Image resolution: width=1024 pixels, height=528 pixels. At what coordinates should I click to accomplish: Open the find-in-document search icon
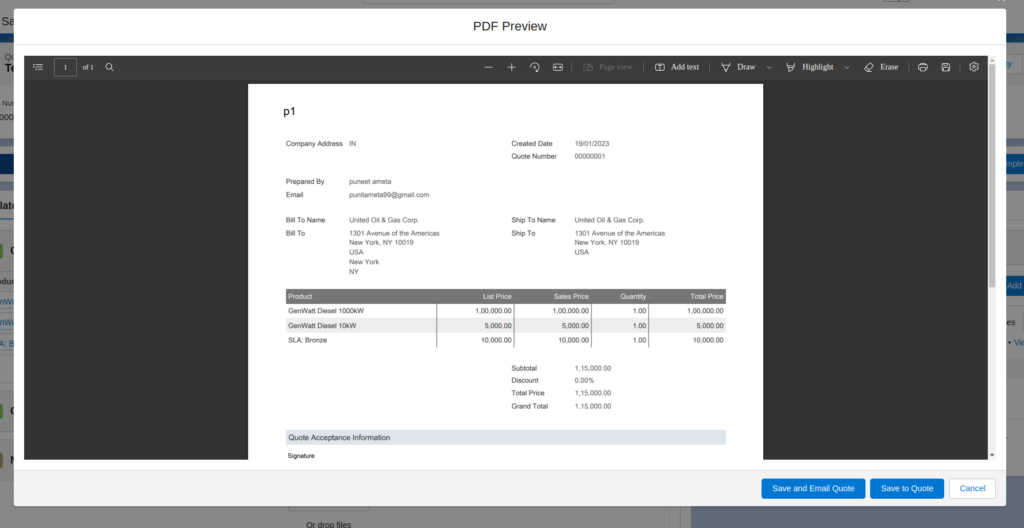click(110, 67)
